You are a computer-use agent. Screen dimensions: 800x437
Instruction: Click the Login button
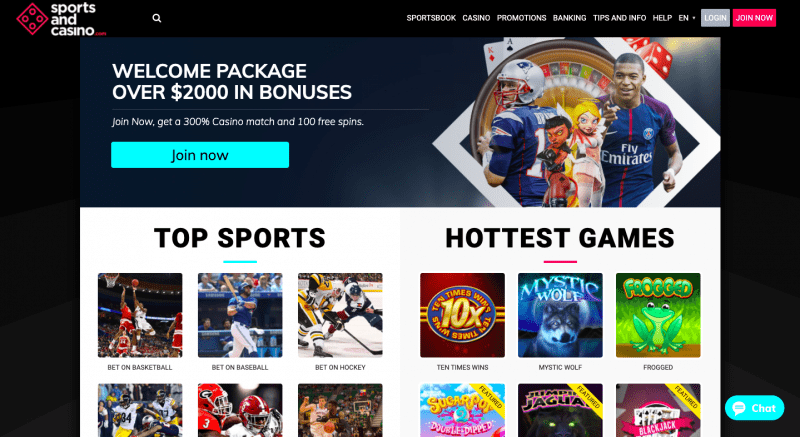[715, 18]
